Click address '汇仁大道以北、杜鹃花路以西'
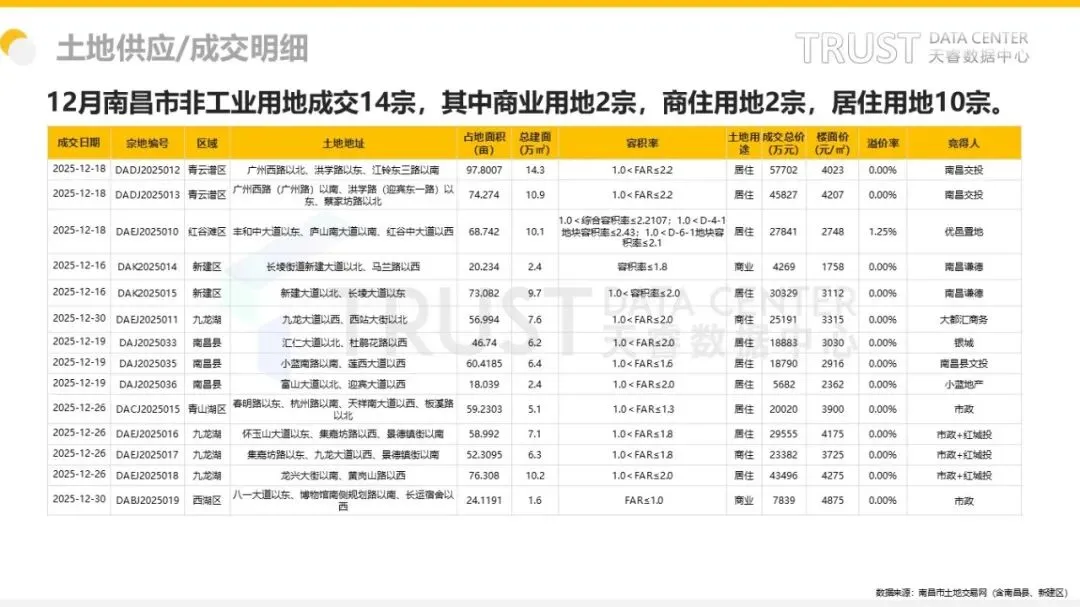 click(x=343, y=342)
